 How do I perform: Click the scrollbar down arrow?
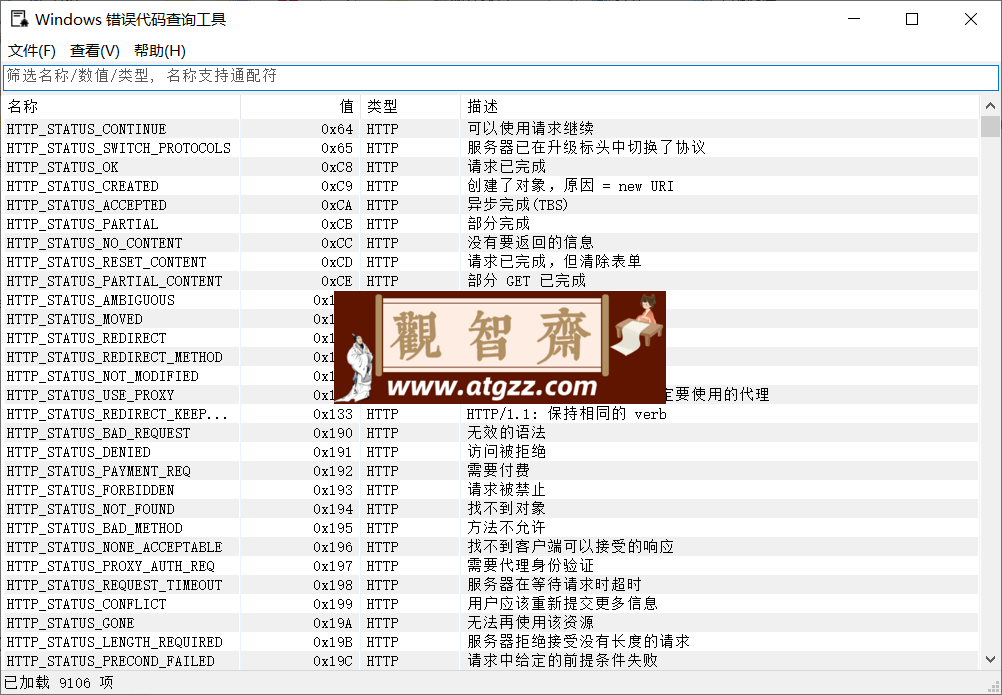click(x=990, y=659)
